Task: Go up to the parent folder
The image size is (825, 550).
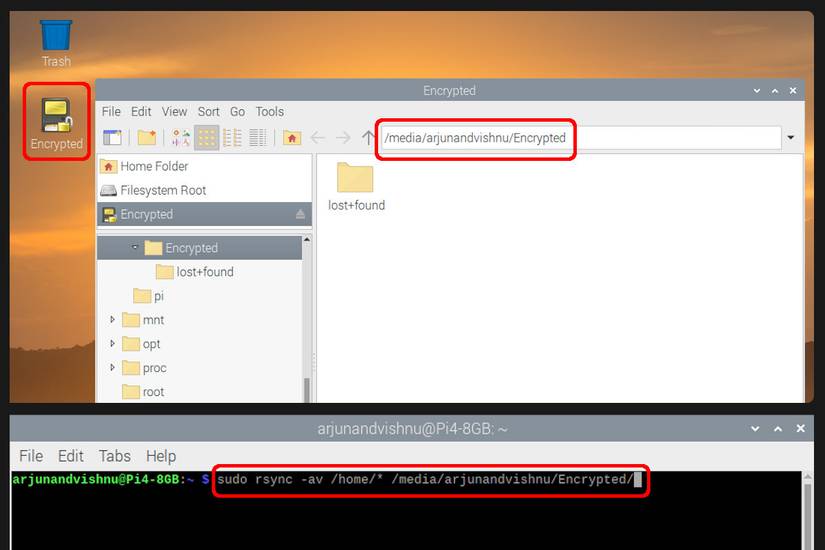Action: point(368,138)
